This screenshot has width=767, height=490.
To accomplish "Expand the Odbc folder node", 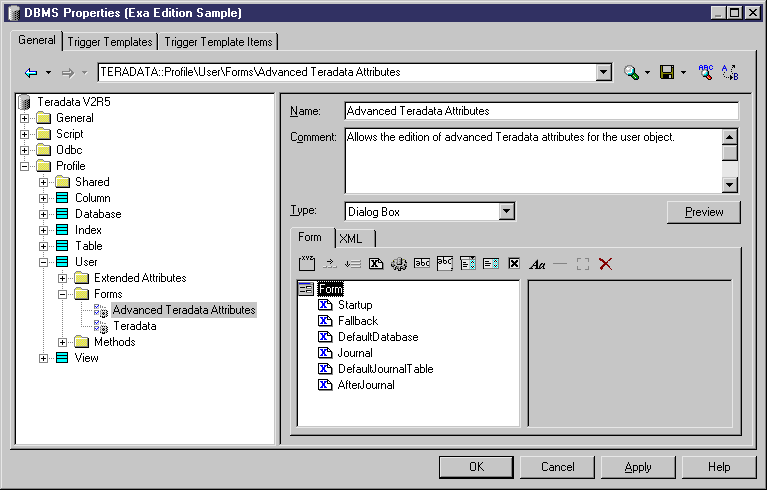I will pos(24,150).
